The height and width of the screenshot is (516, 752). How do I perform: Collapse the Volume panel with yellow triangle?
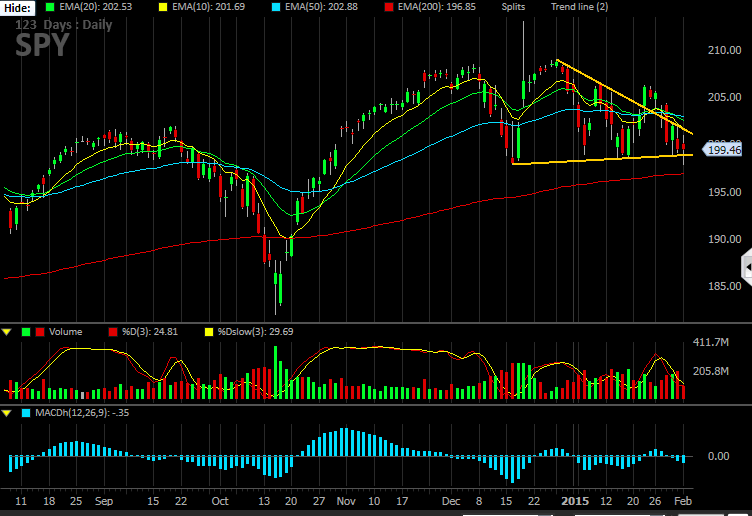pyautogui.click(x=7, y=332)
